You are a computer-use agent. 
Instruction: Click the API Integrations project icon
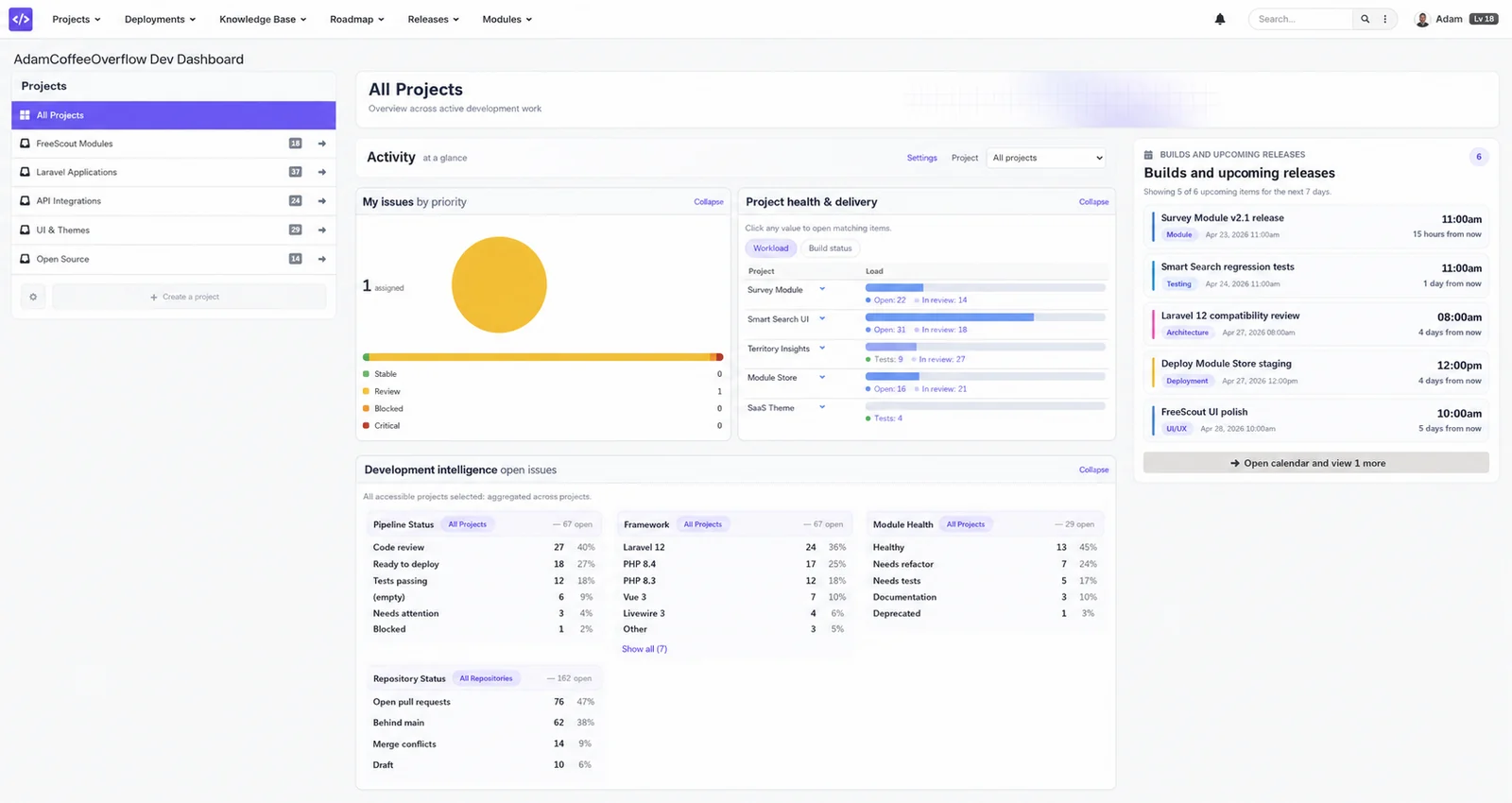[x=25, y=201]
